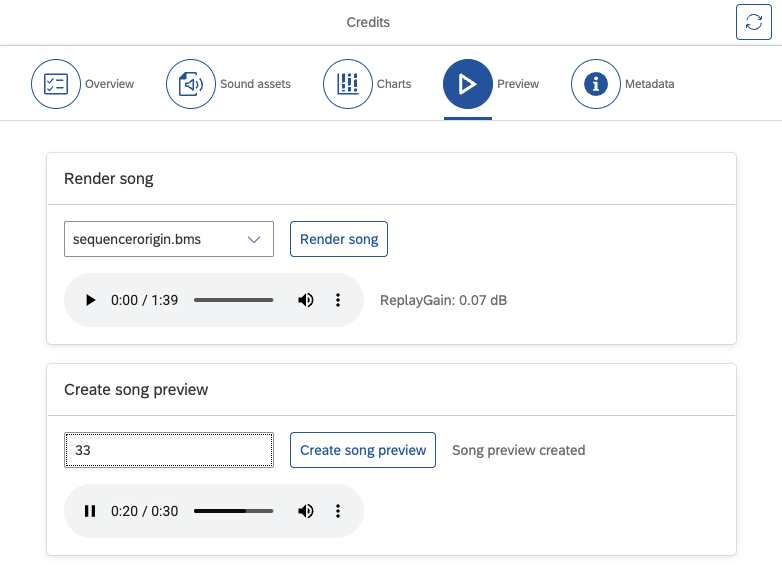The height and width of the screenshot is (583, 782).
Task: Seek in the rendered song progress bar
Action: click(233, 300)
